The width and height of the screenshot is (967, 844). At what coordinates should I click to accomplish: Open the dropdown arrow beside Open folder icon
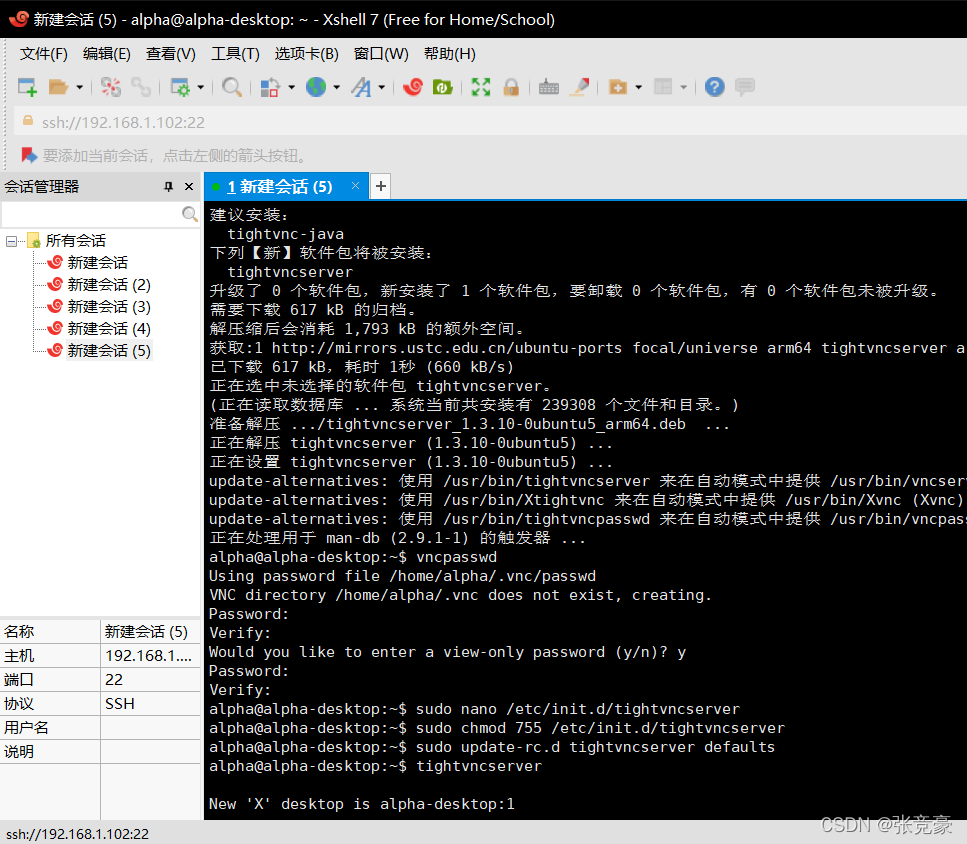(x=79, y=88)
